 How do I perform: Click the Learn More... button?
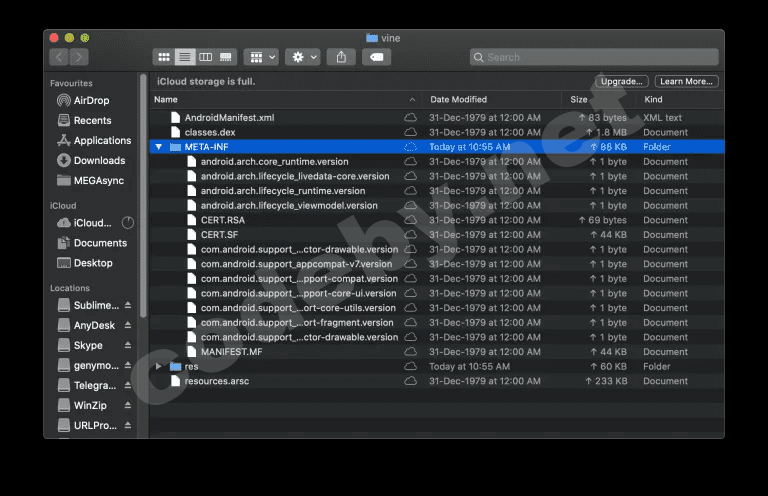click(x=687, y=81)
